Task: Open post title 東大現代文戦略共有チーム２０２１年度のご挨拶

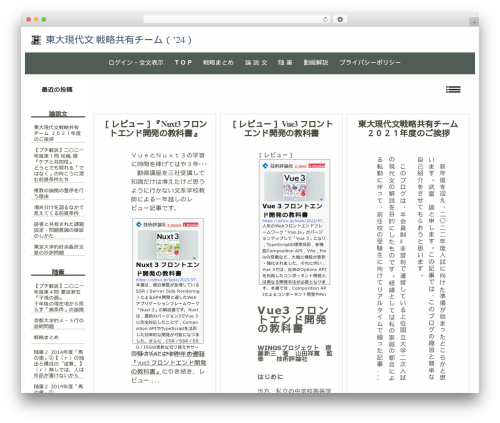Action: 408,129
